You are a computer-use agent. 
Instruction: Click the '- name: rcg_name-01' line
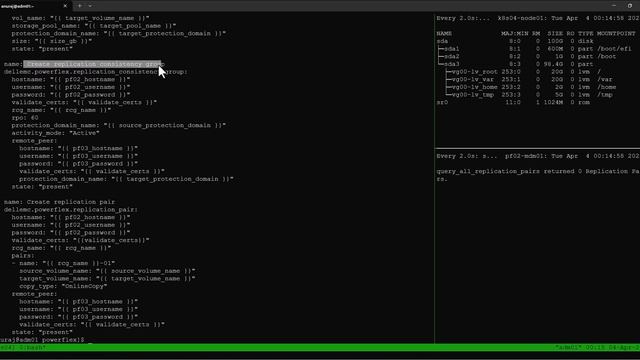(63, 263)
